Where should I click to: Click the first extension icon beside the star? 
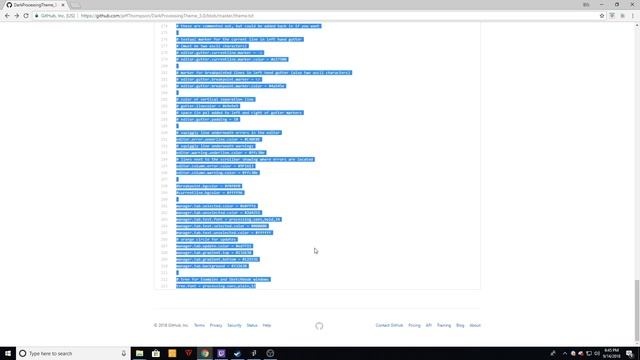(x=612, y=16)
